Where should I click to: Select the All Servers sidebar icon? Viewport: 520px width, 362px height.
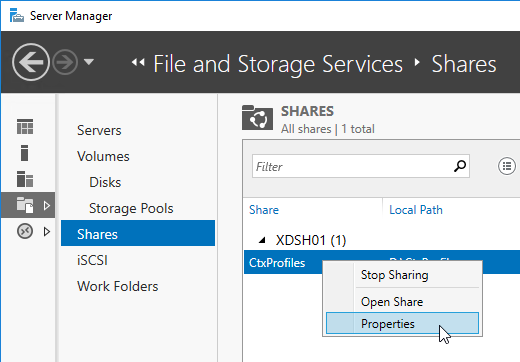25,179
